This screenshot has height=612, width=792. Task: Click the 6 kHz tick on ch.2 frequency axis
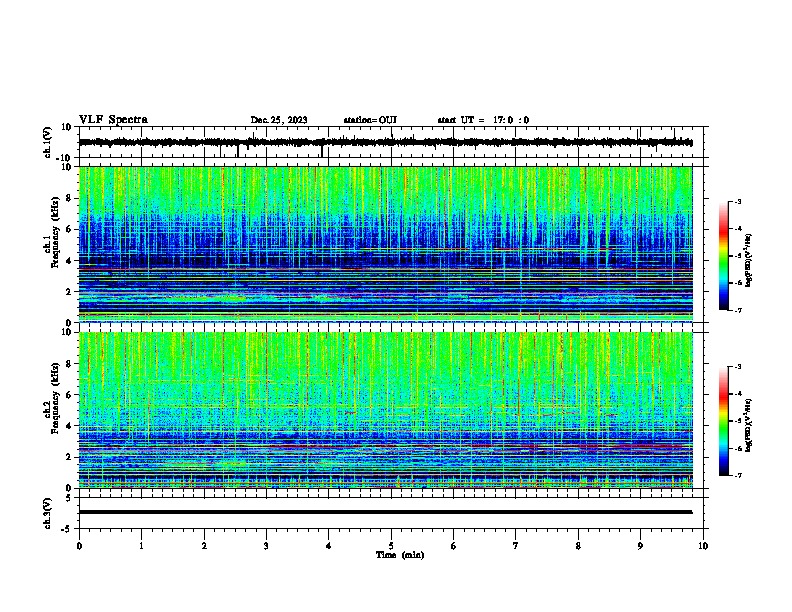[70, 395]
